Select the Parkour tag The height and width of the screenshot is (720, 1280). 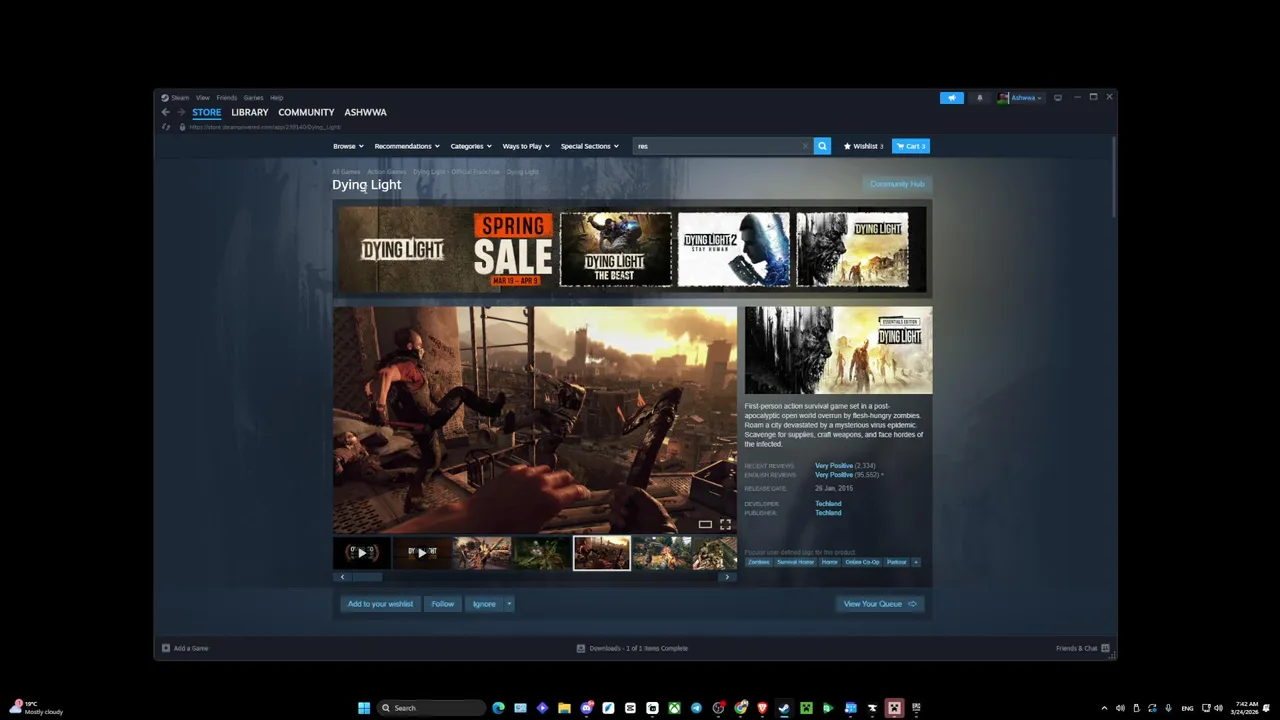[897, 562]
